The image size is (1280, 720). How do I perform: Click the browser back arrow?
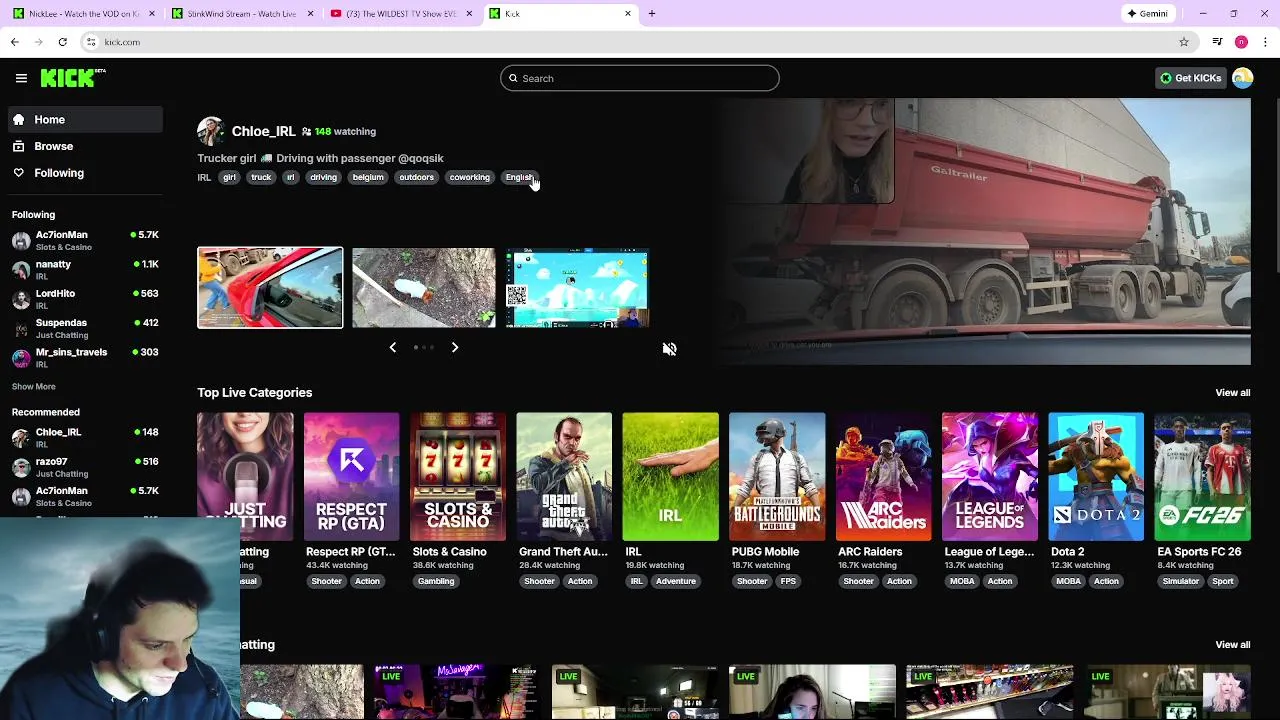tap(14, 42)
